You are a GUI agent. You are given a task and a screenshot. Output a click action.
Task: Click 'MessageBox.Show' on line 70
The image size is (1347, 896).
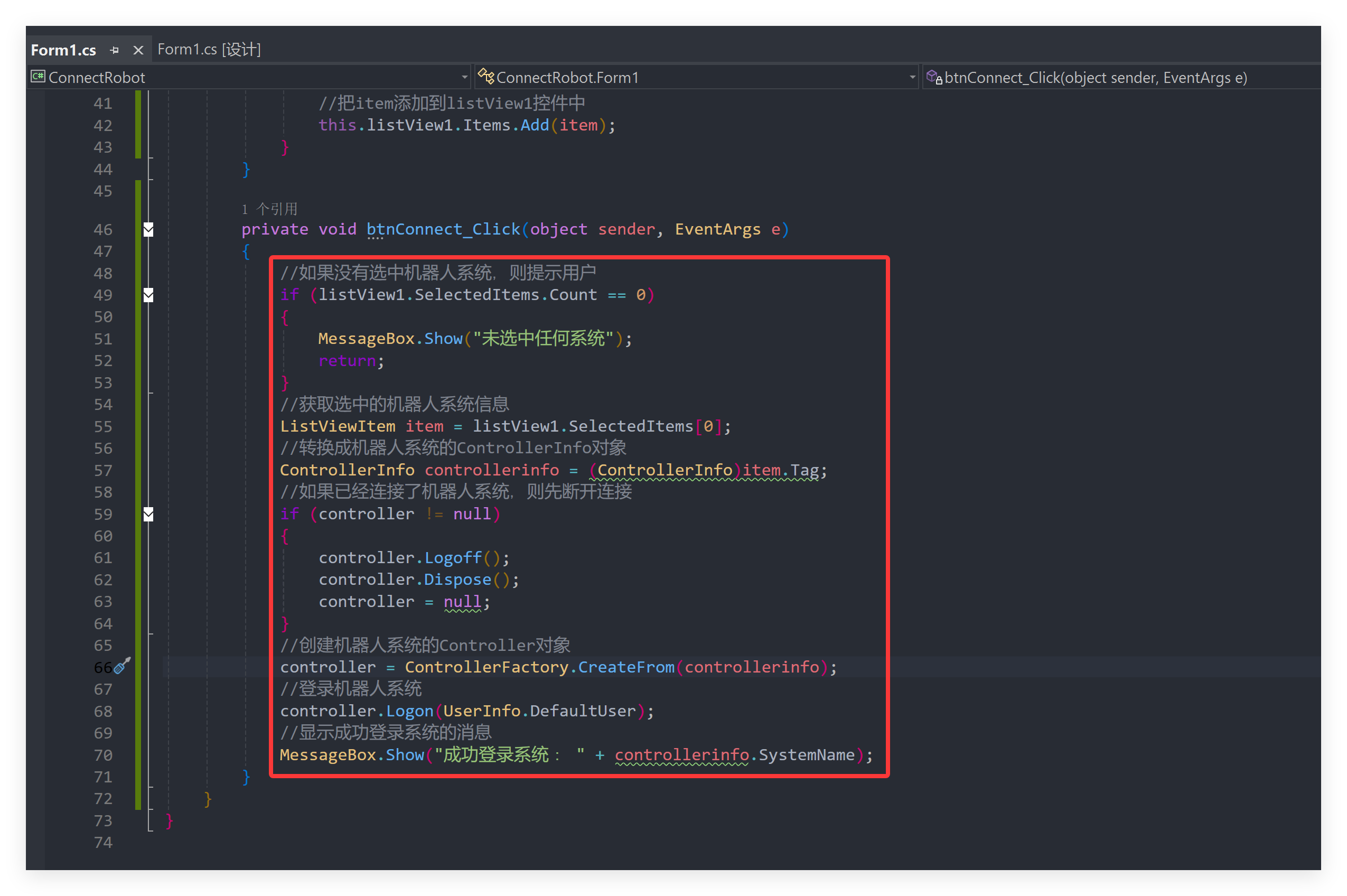[352, 755]
